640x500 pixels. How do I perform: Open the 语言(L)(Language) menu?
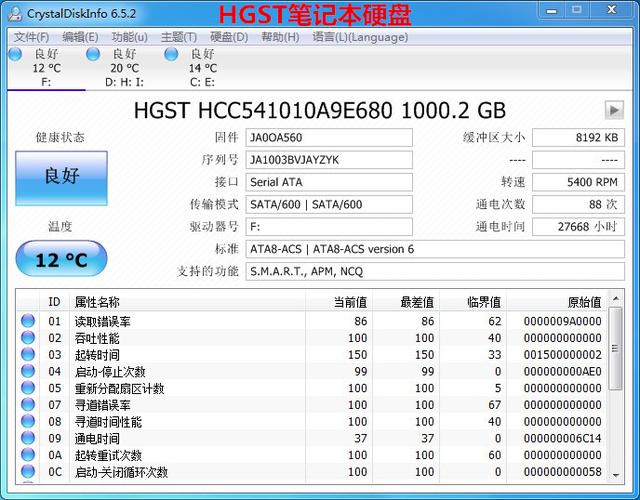(x=360, y=37)
